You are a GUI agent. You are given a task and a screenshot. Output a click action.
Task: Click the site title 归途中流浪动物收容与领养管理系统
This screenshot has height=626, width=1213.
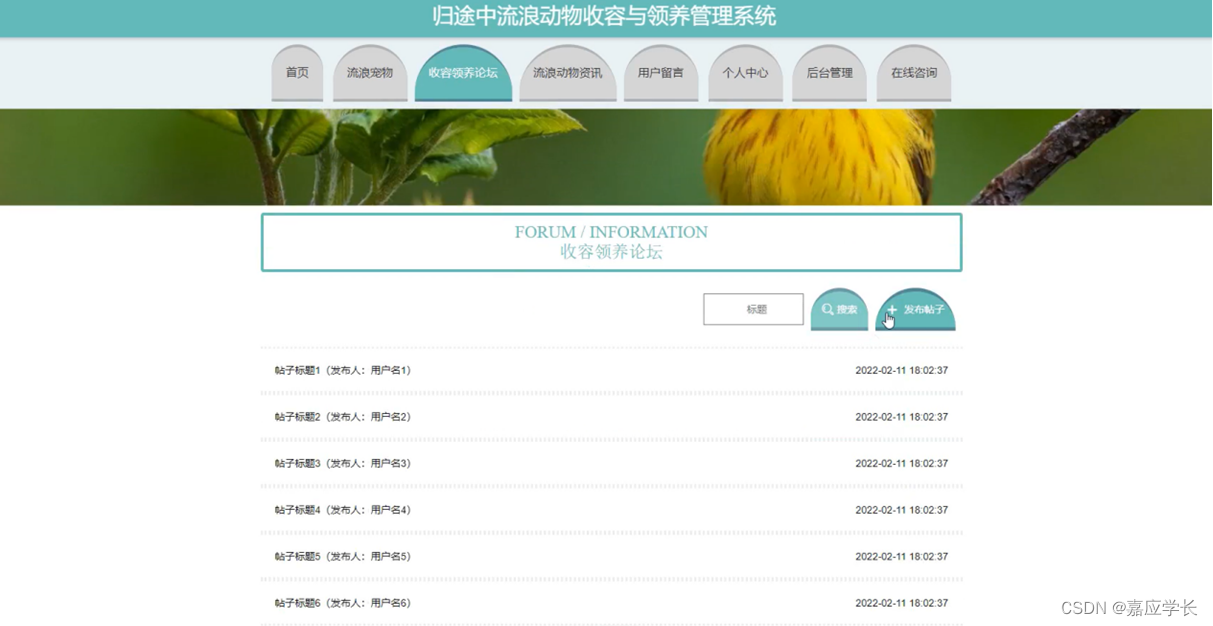tap(604, 16)
